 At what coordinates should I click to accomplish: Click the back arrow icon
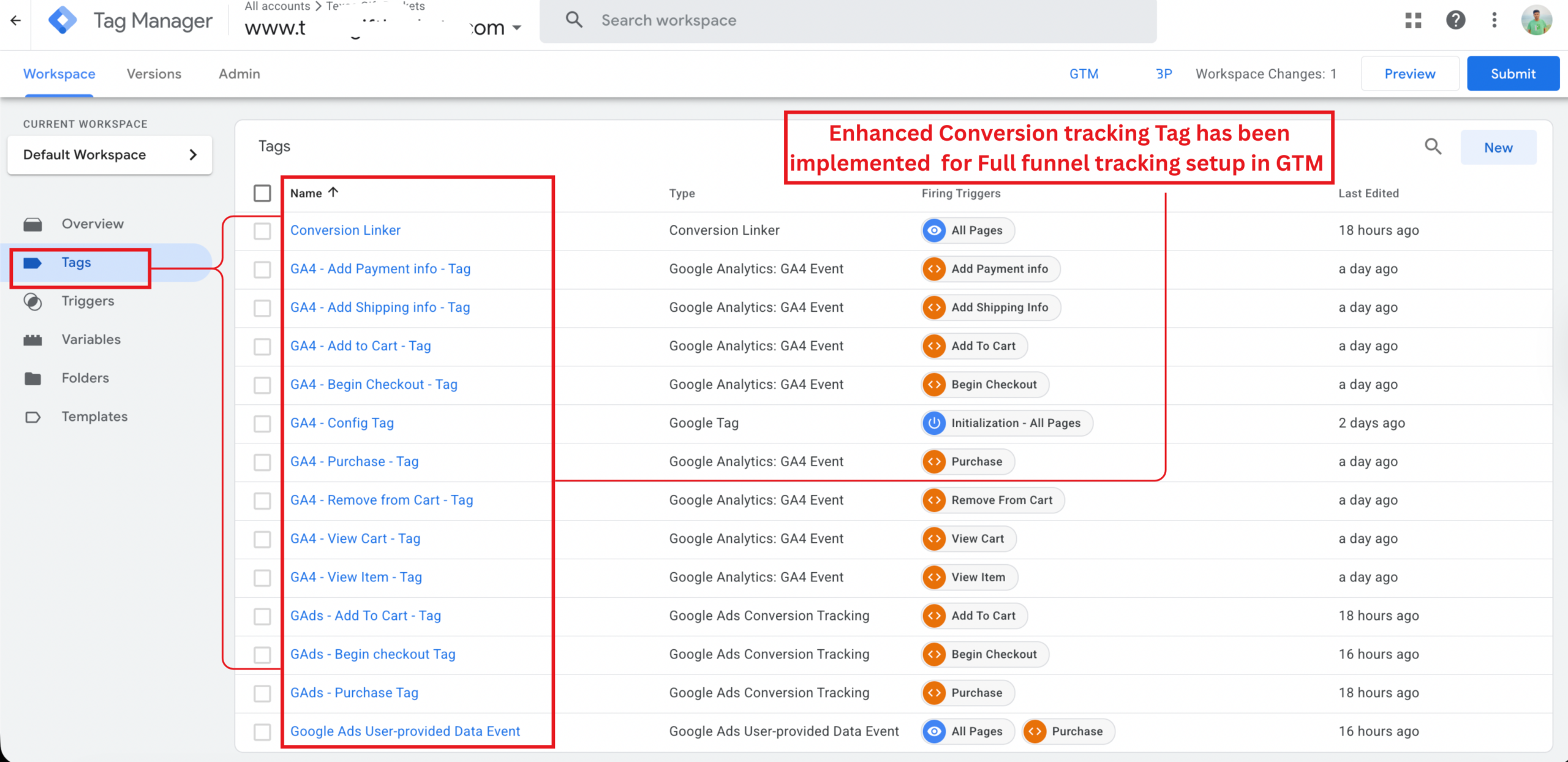[x=16, y=20]
